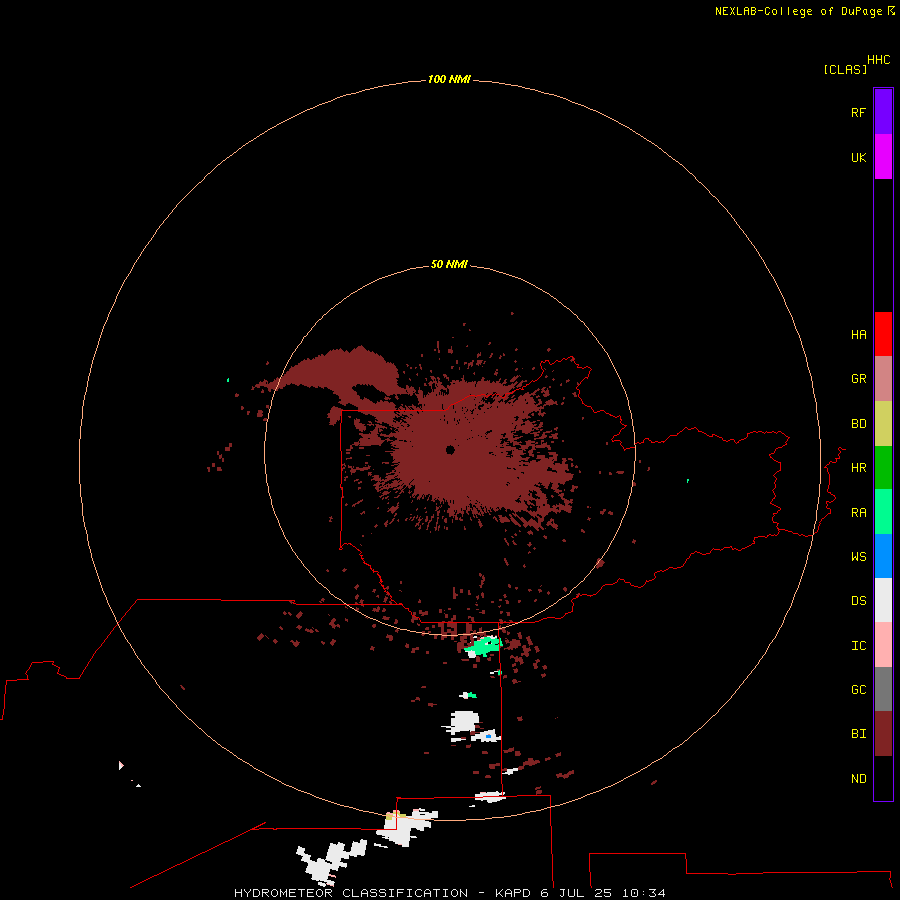900x900 pixels.
Task: Click the 'HHC' product code text
Action: click(x=878, y=60)
